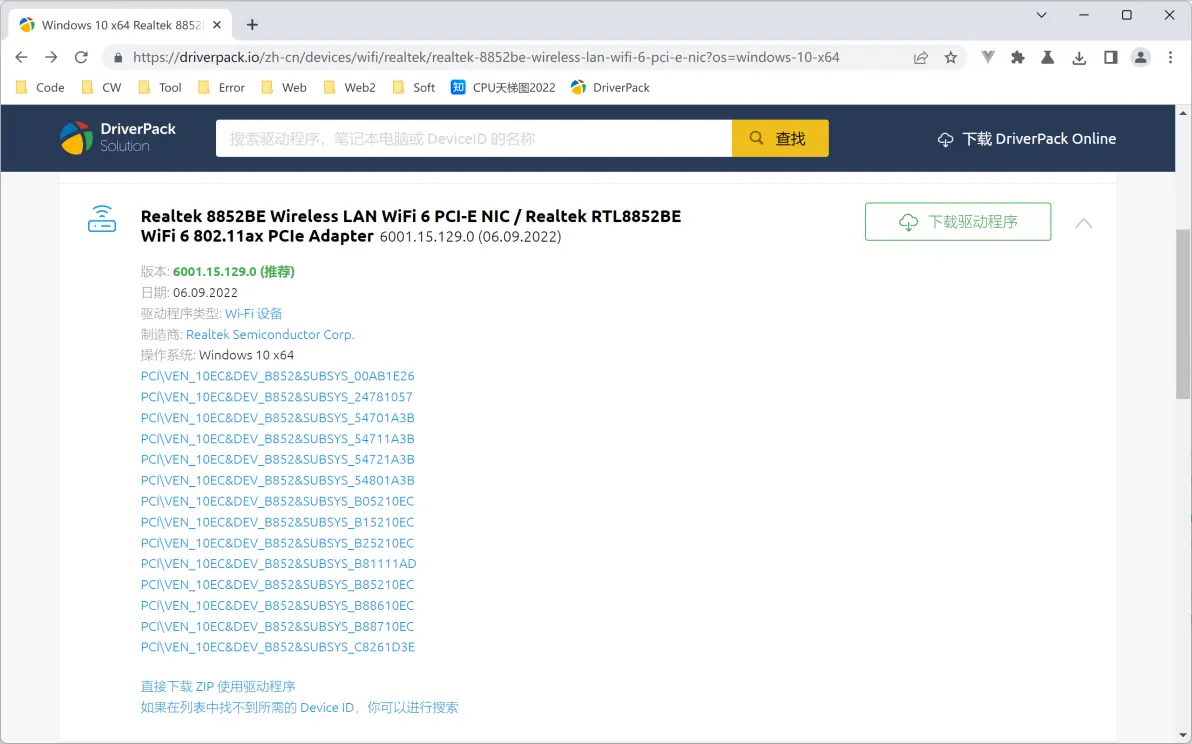Click the Windows 10 x64 operating system text
Viewport: 1192px width, 744px height.
click(246, 355)
